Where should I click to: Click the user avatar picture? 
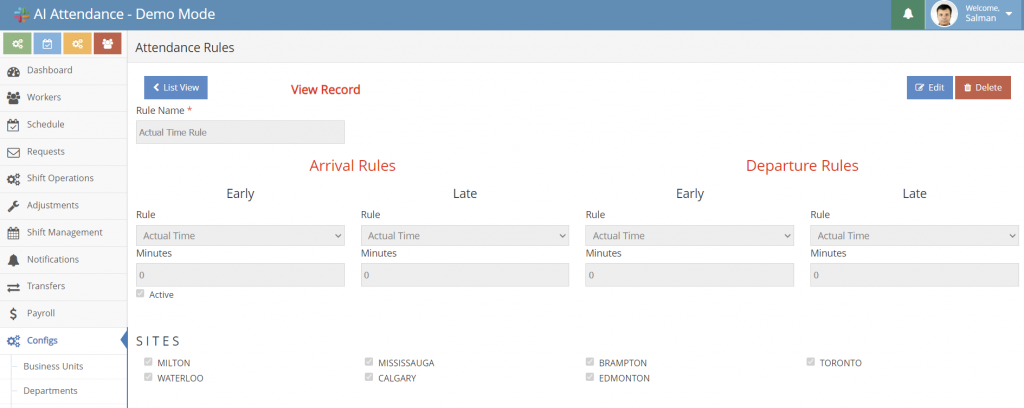944,14
